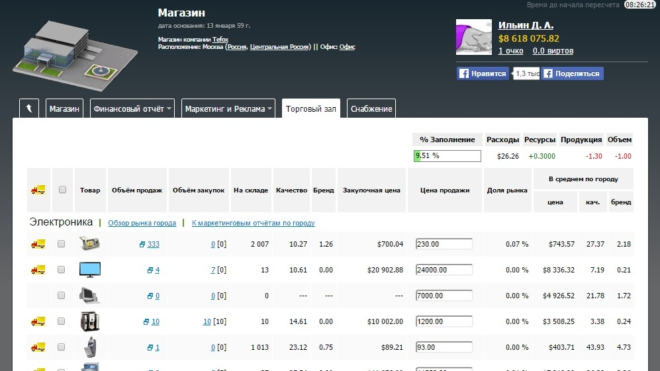Open the mobile phone product icon
This screenshot has height=371, width=660.
90,347
